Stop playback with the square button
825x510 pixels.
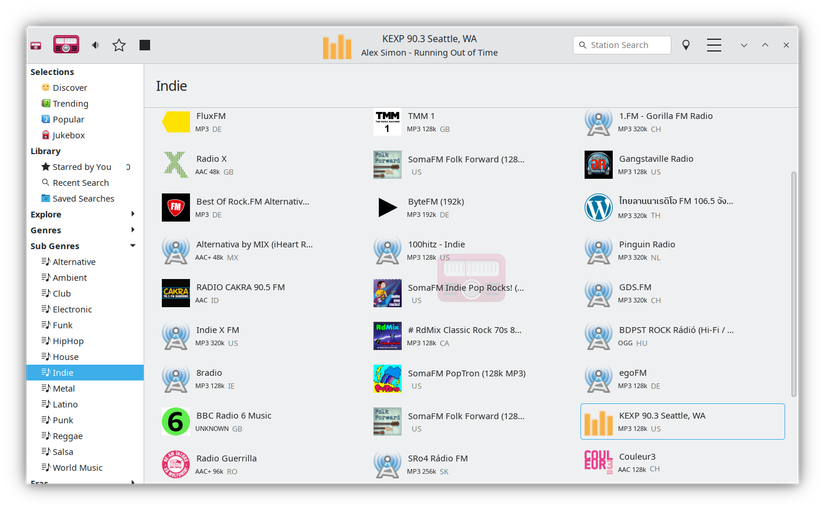click(x=145, y=45)
